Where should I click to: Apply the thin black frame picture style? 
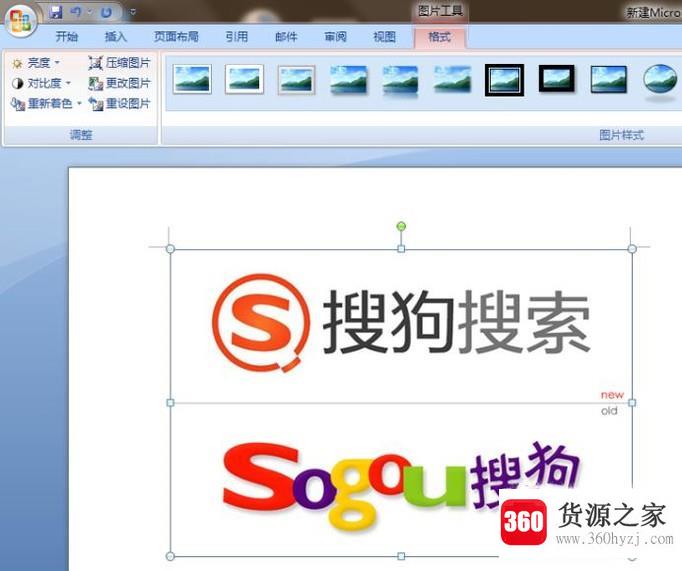click(609, 80)
